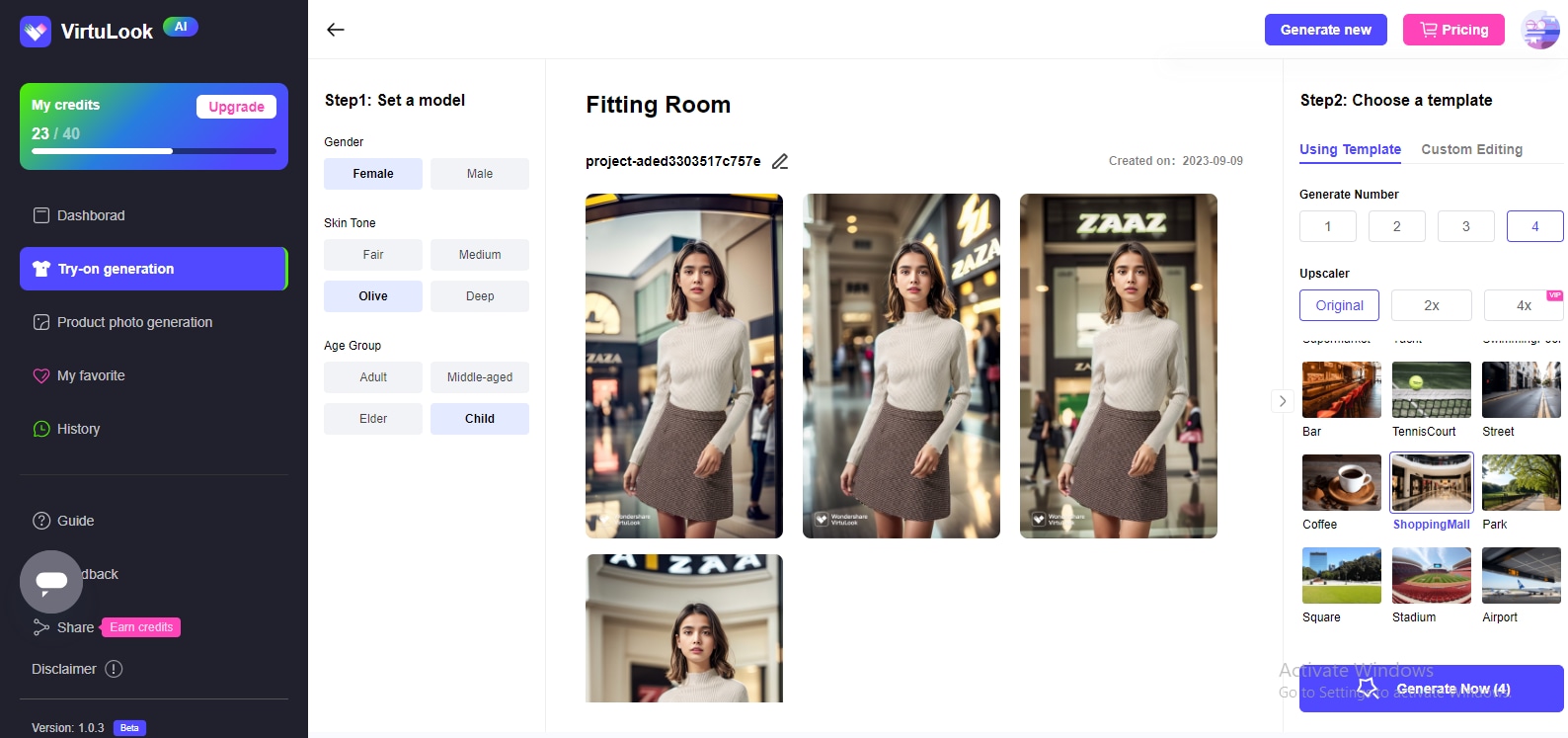Collapse the template panel with chevron
Screen dimensions: 1568x738
click(x=1283, y=401)
